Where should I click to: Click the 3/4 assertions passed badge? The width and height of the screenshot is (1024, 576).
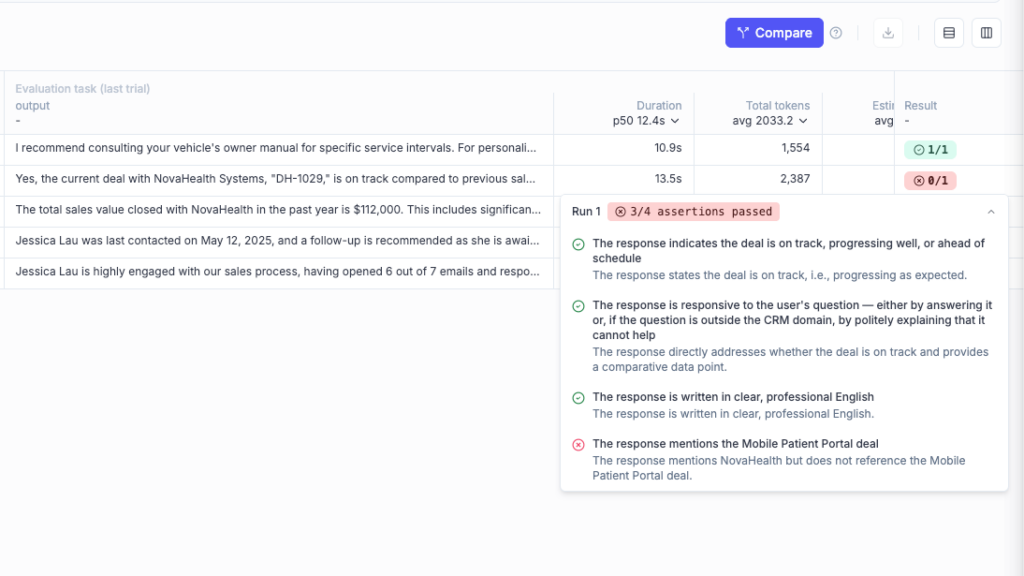[x=693, y=212]
